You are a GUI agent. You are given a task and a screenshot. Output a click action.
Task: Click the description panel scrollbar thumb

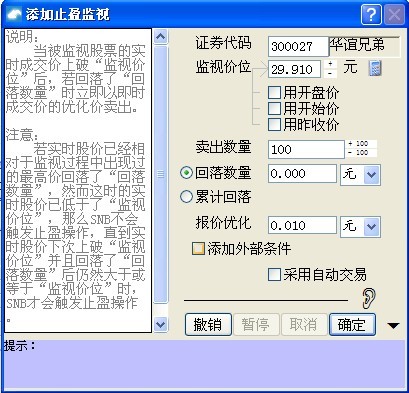coord(161,174)
